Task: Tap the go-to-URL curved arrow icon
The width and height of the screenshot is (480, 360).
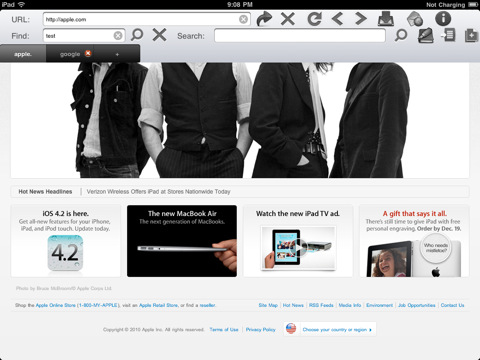Action: coord(264,19)
